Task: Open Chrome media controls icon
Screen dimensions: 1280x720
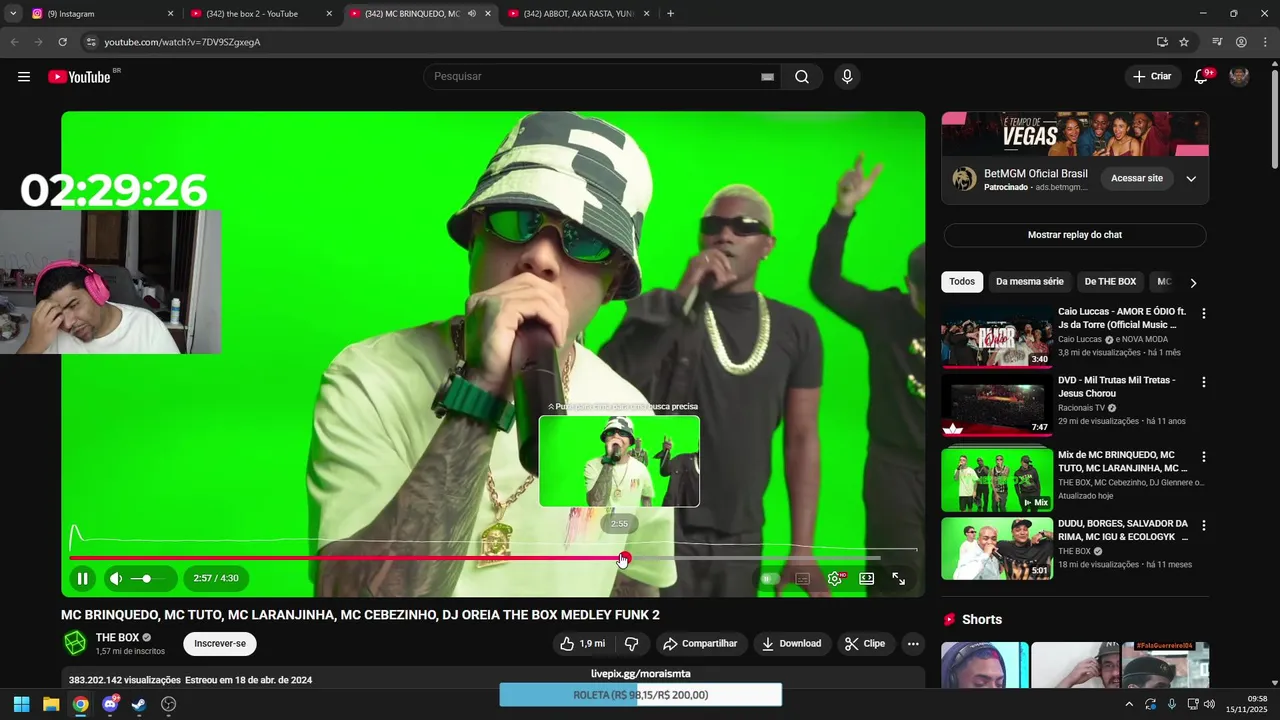Action: [1217, 42]
